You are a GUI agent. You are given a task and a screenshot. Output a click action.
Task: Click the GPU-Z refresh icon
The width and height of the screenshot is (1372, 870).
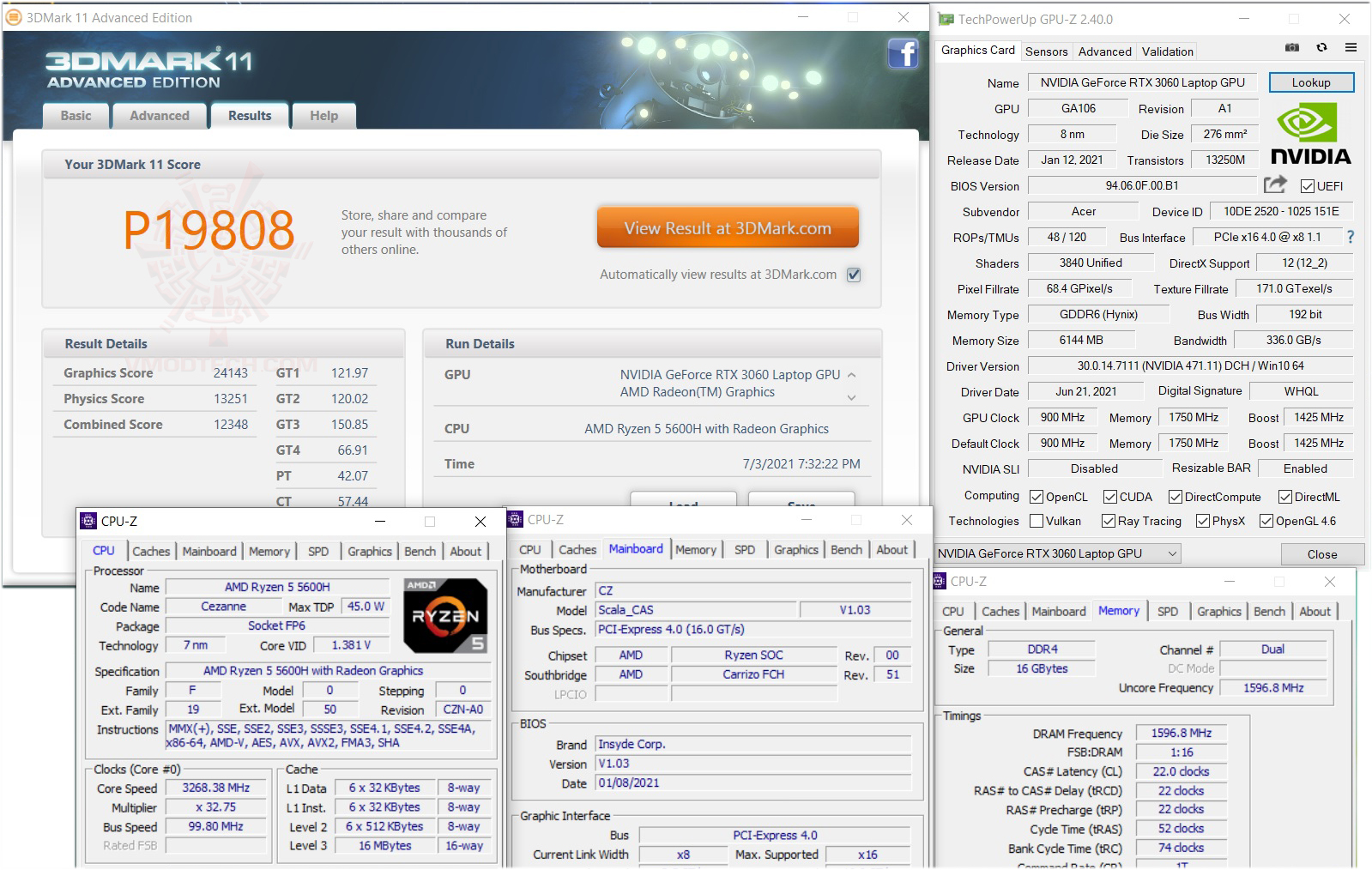(x=1321, y=48)
